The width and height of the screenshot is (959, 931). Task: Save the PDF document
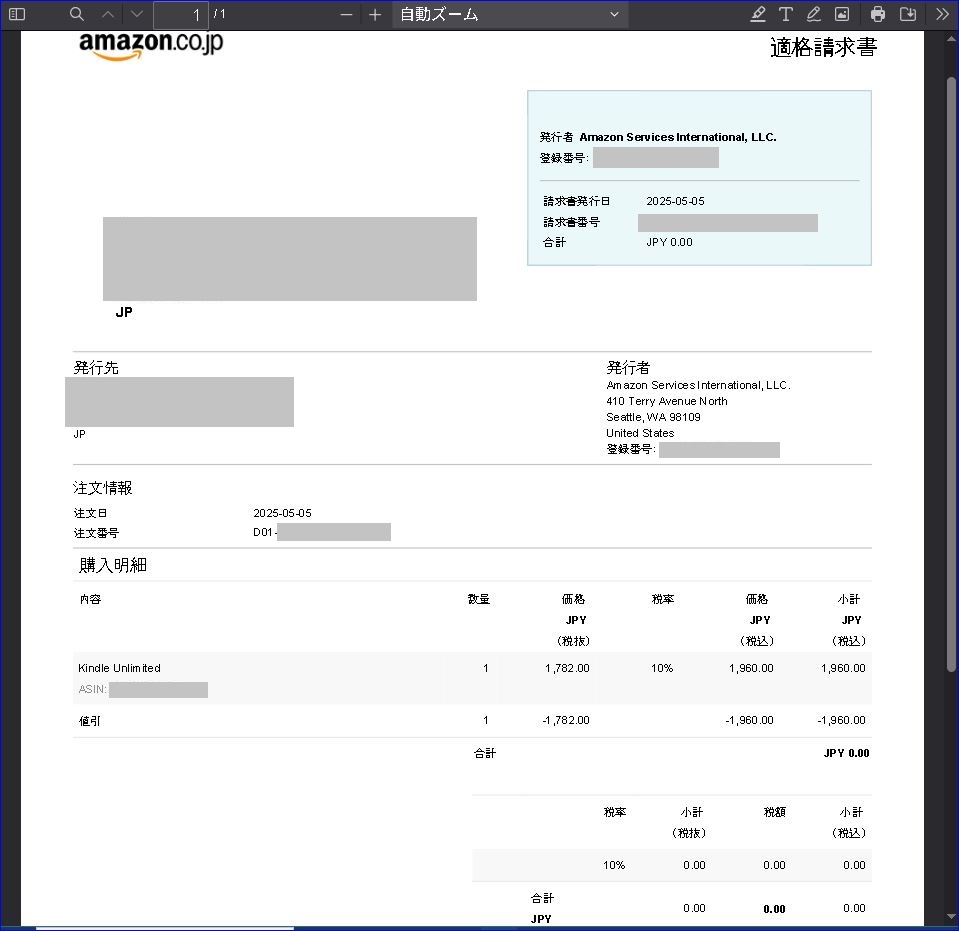click(908, 14)
